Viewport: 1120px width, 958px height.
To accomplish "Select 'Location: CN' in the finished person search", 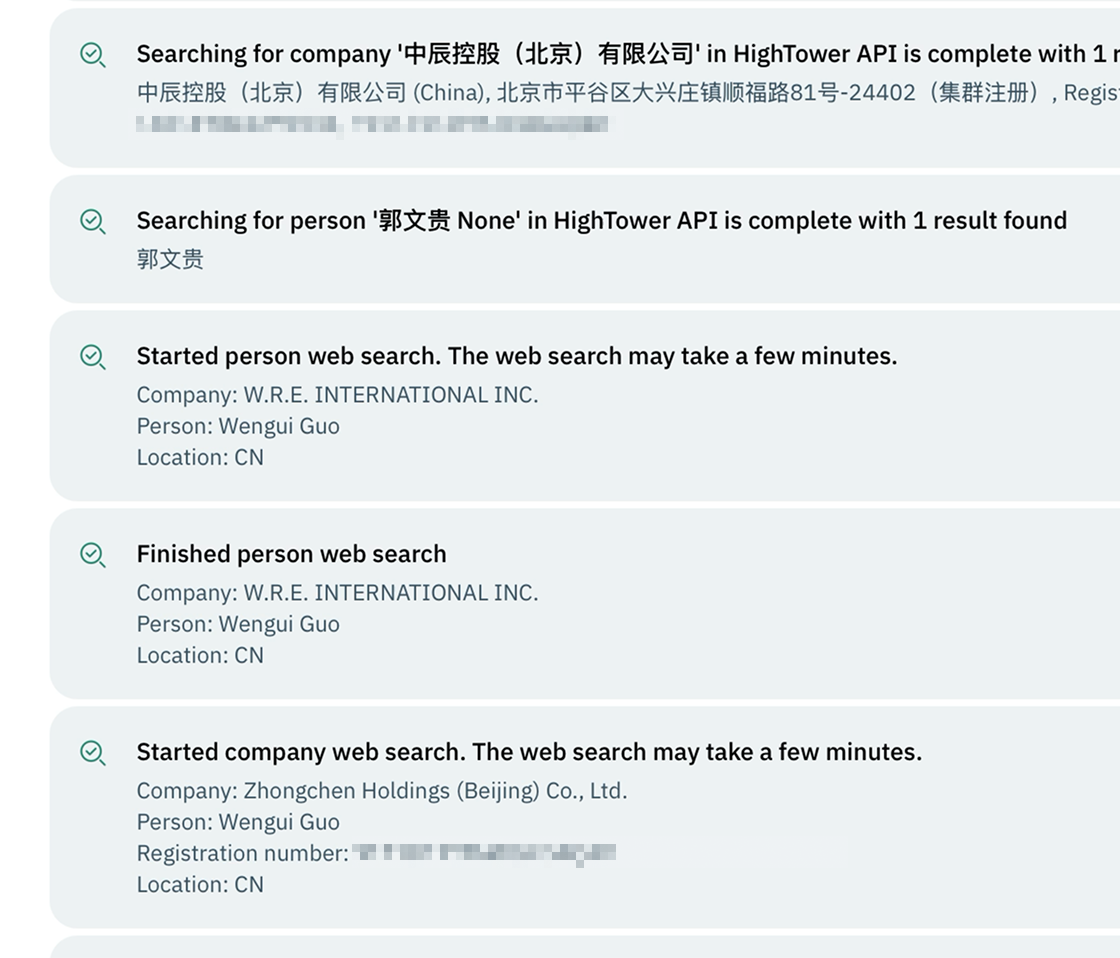I will point(200,655).
